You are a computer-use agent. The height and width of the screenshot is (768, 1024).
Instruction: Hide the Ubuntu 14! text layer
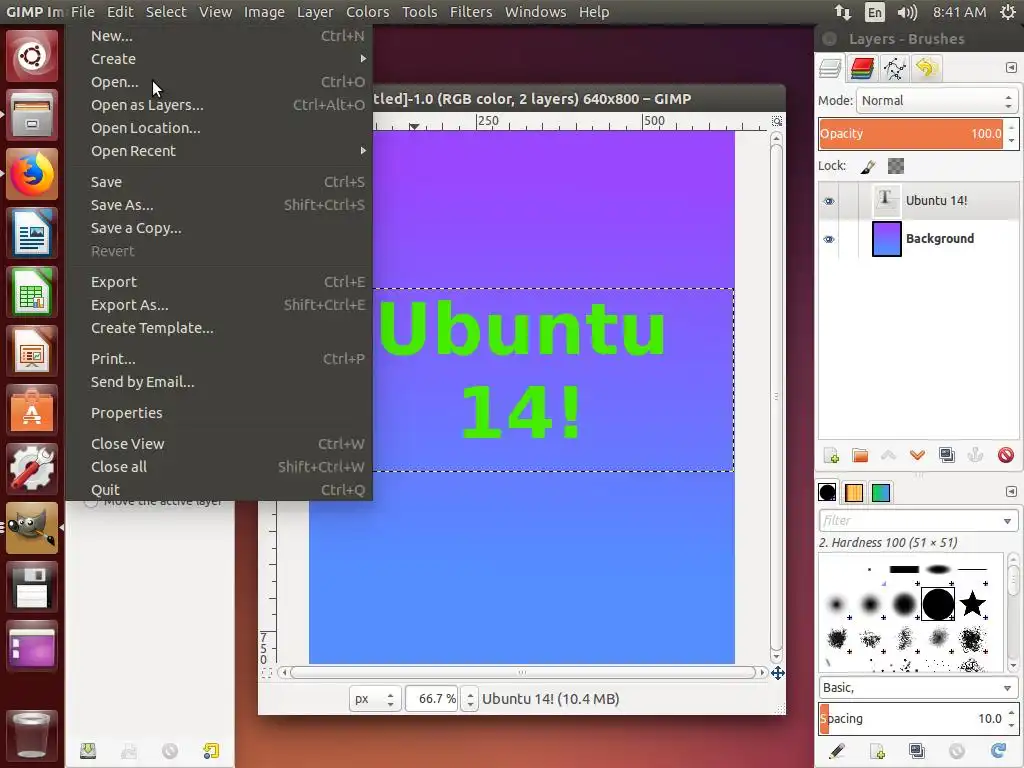pyautogui.click(x=829, y=201)
